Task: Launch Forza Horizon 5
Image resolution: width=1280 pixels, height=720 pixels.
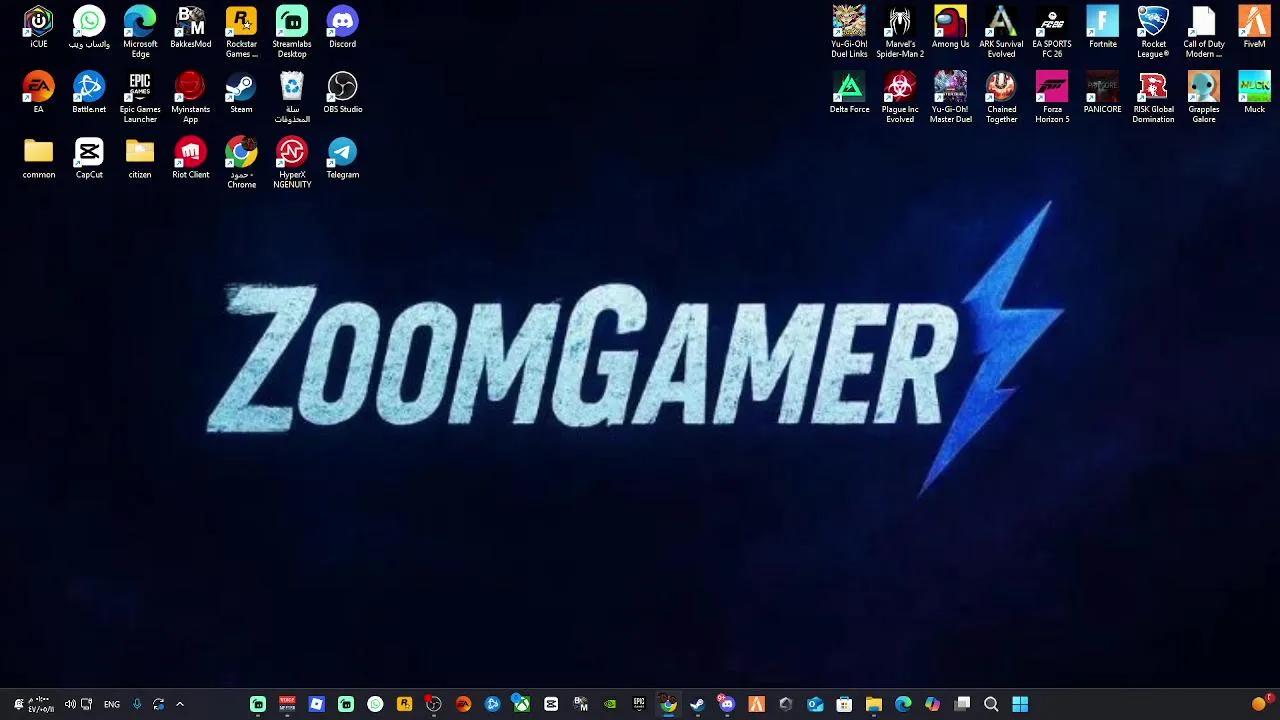Action: 1051,90
